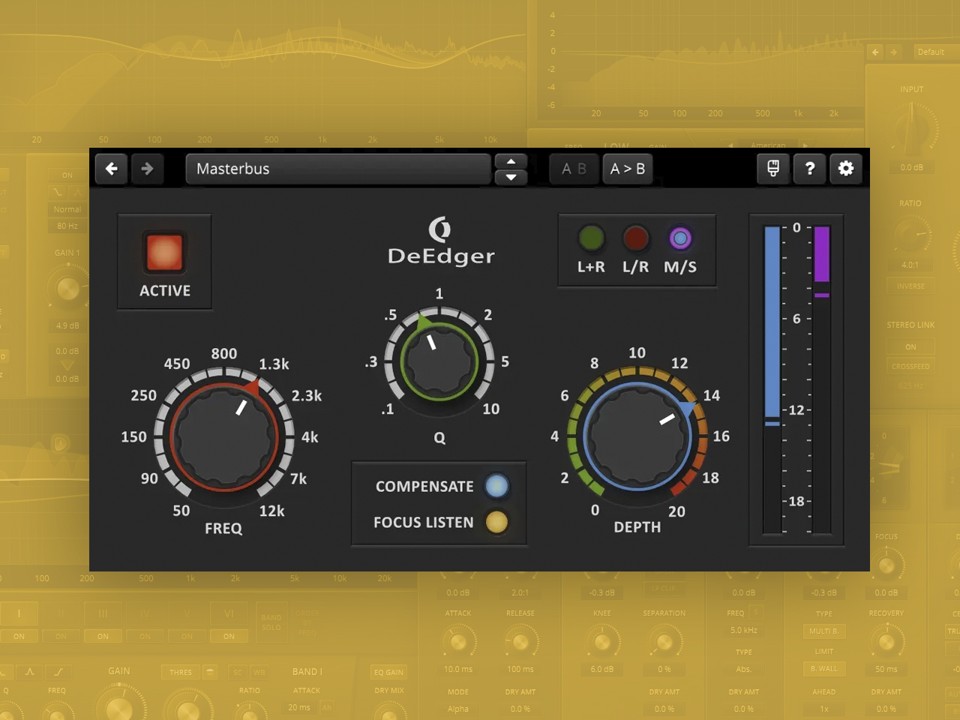Click the Q scale value 10
This screenshot has width=960, height=720.
491,409
